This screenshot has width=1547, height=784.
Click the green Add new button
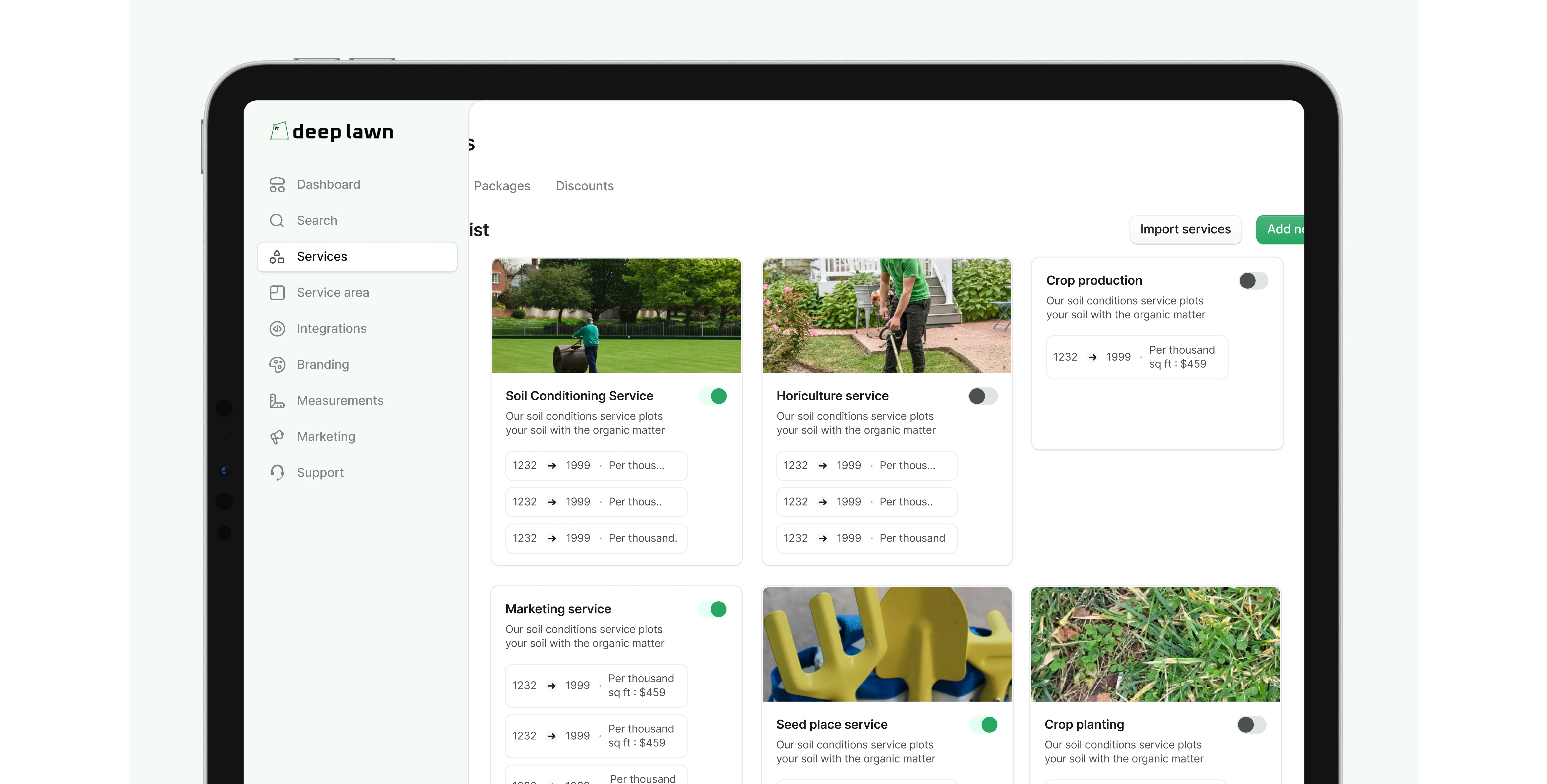pyautogui.click(x=1281, y=229)
